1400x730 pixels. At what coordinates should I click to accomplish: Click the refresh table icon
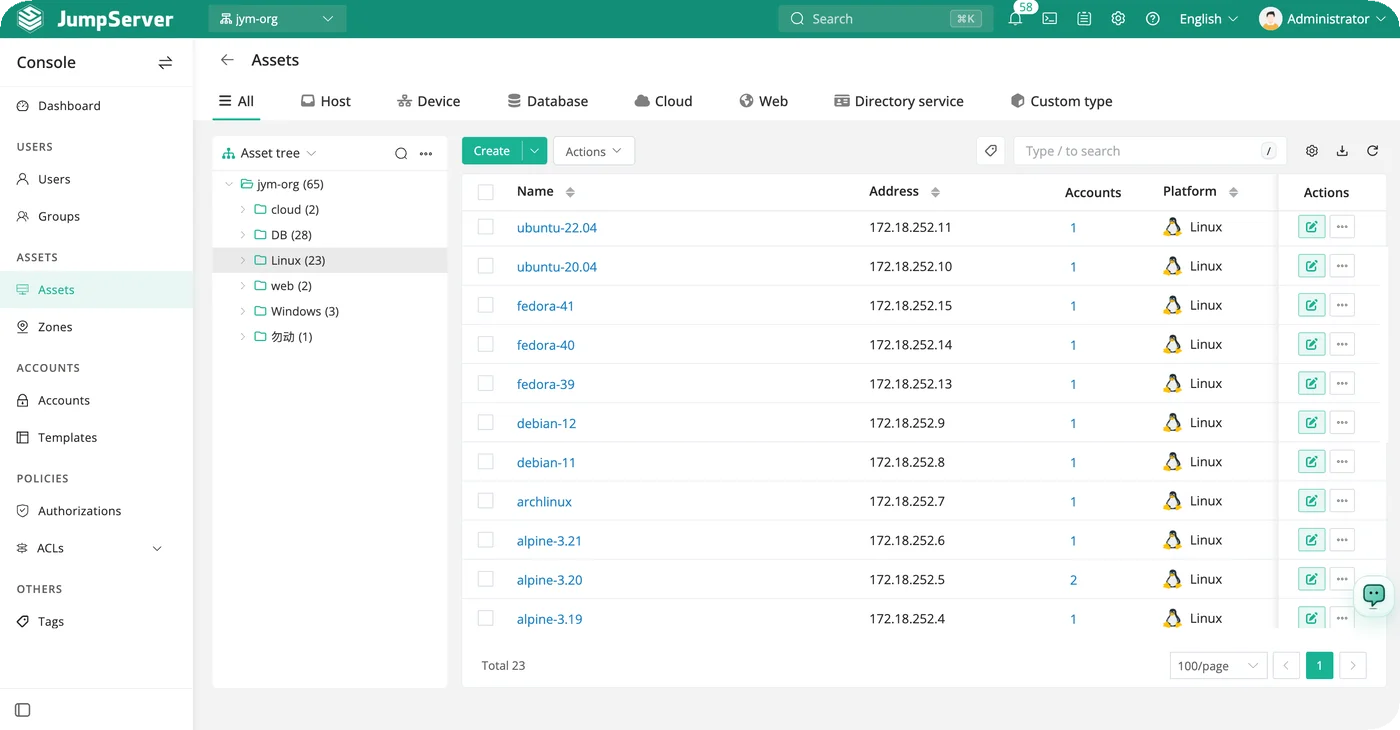click(x=1372, y=151)
